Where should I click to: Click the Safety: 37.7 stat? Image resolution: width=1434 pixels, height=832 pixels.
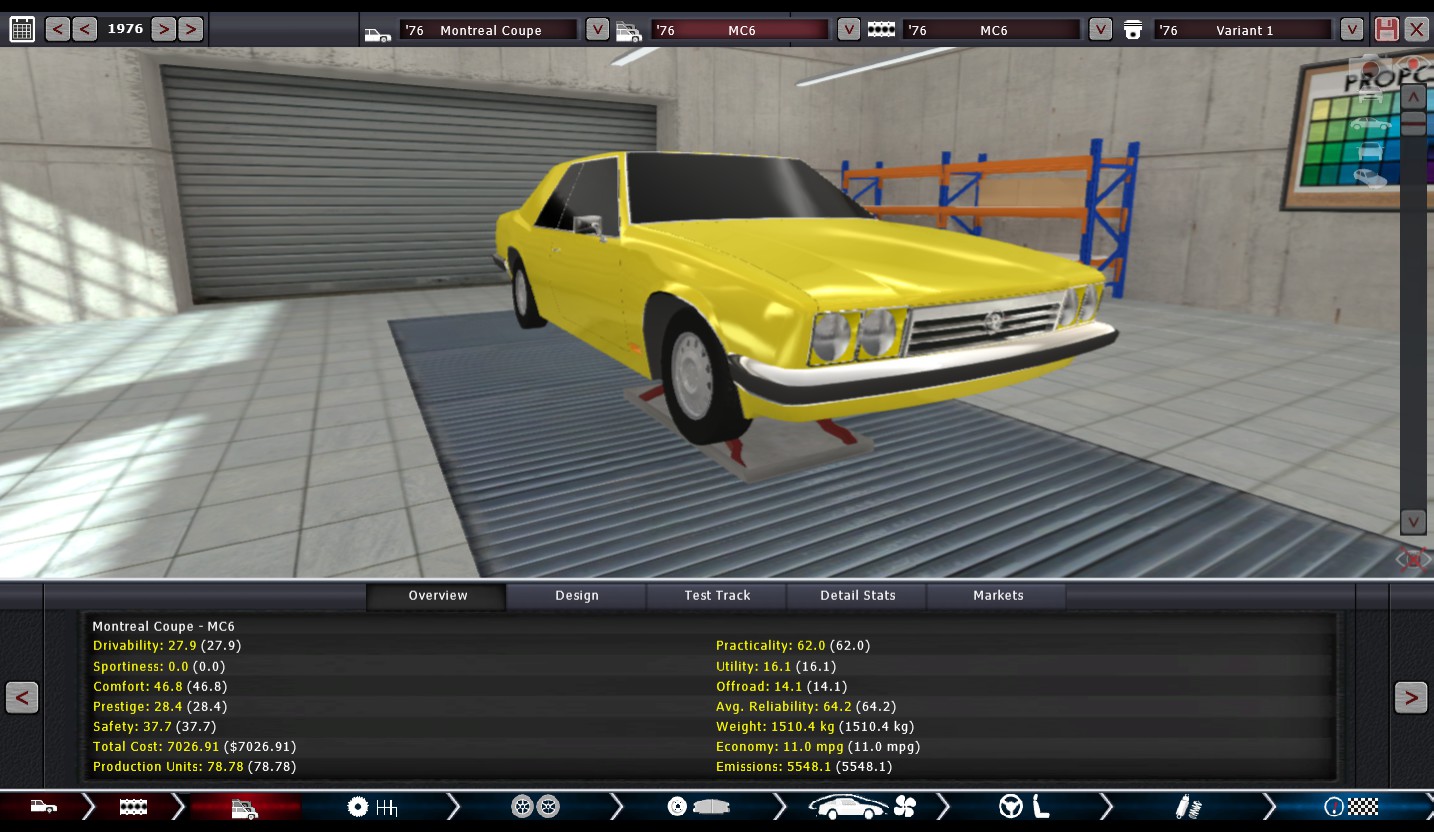(x=154, y=726)
